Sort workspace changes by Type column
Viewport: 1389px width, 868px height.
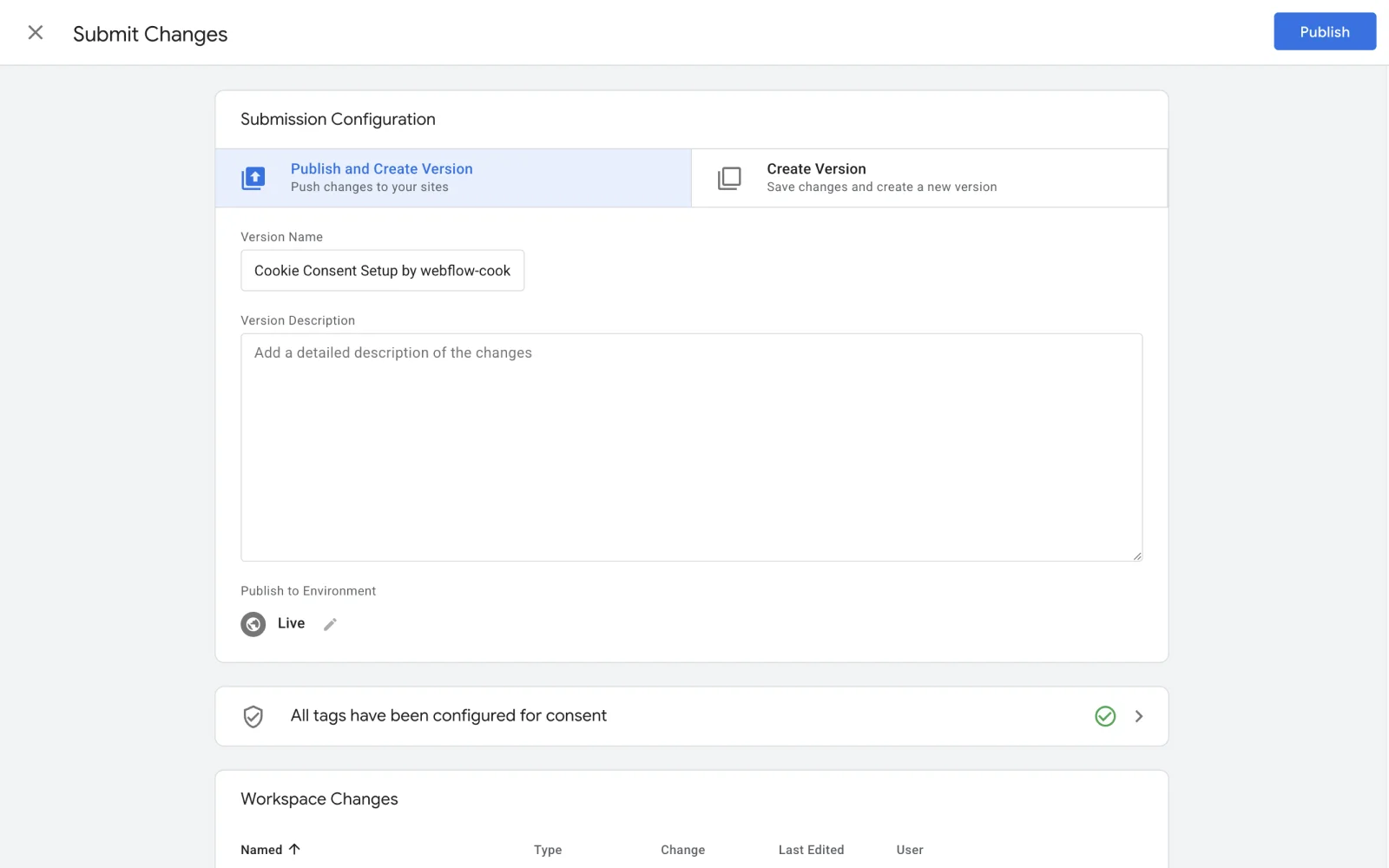tap(548, 850)
